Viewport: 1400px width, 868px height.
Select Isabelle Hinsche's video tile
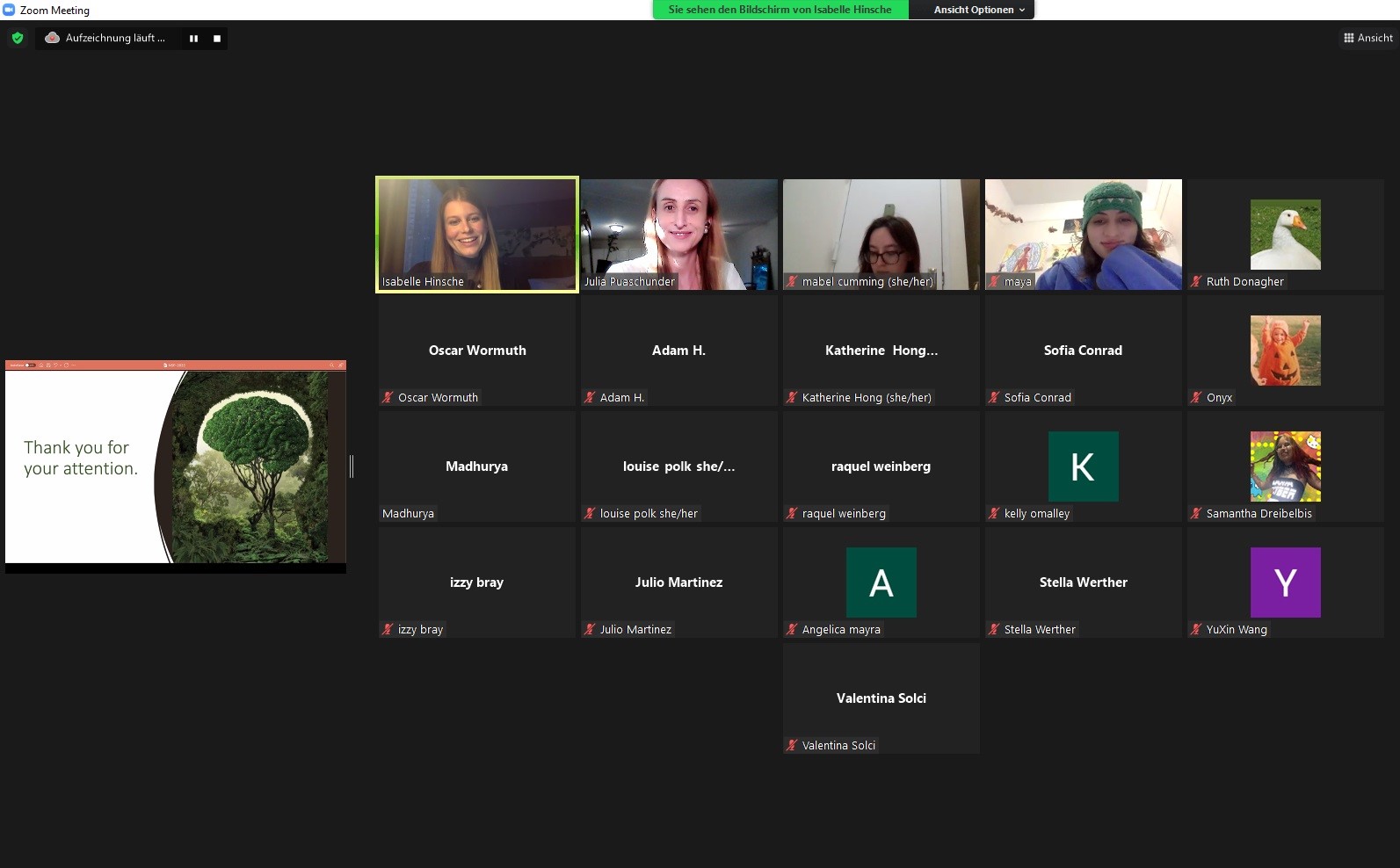tap(476, 234)
